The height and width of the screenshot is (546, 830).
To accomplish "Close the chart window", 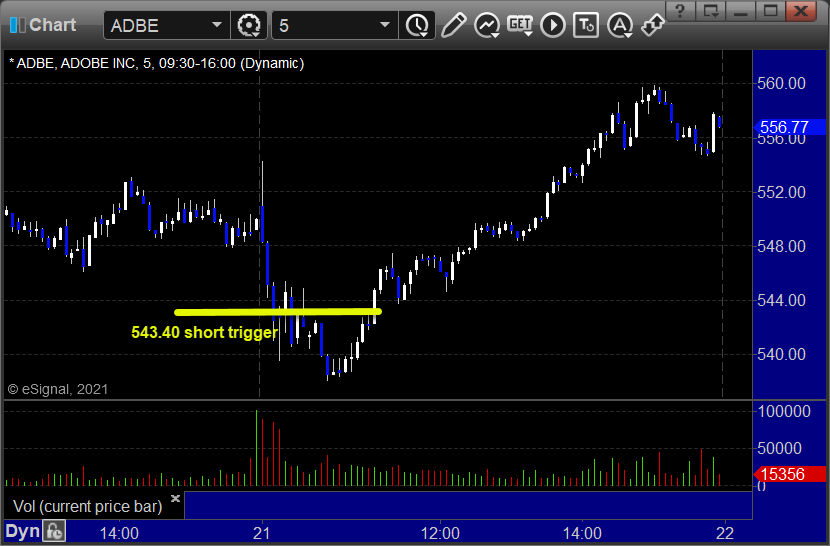I will pyautogui.click(x=801, y=11).
